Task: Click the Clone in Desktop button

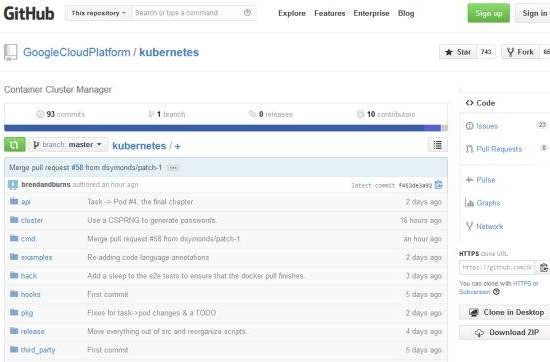Action: [505, 312]
